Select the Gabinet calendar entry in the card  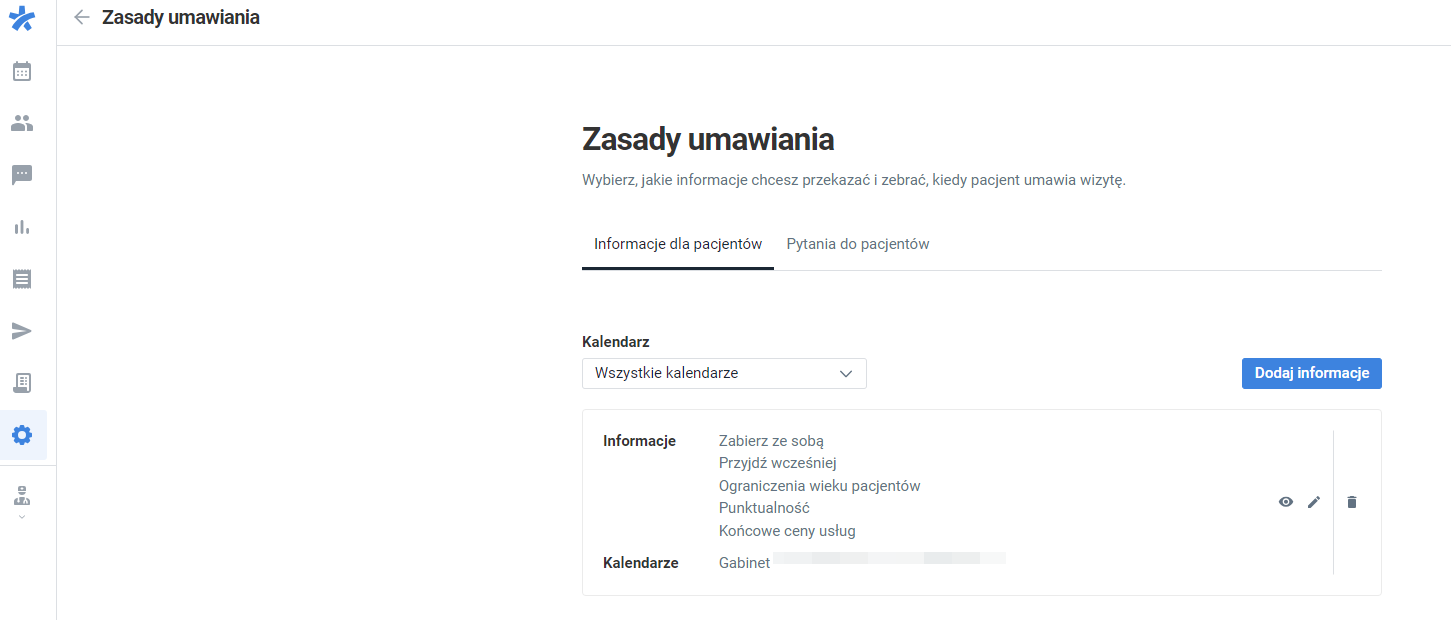(x=744, y=562)
